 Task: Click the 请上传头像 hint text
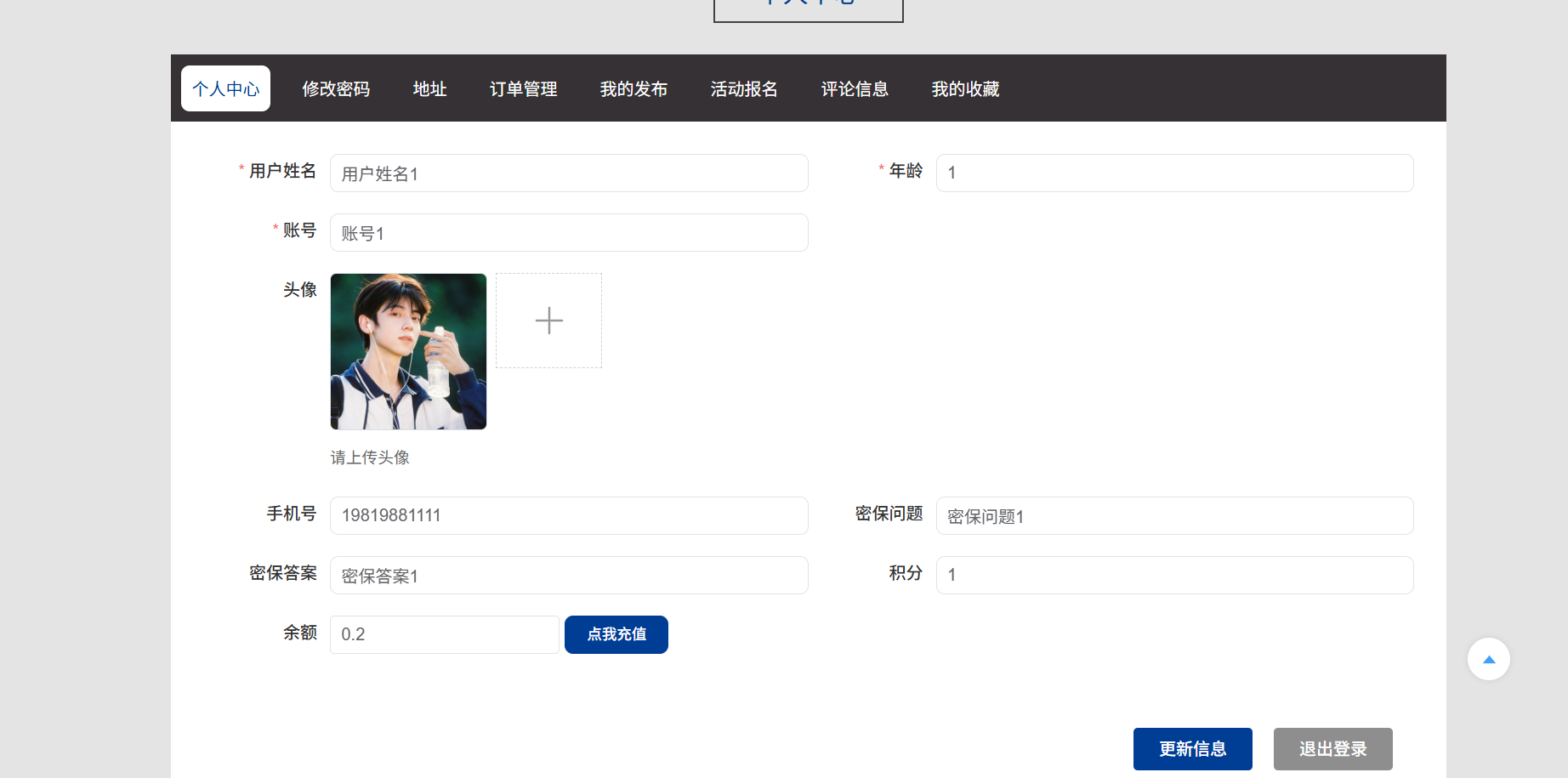370,457
